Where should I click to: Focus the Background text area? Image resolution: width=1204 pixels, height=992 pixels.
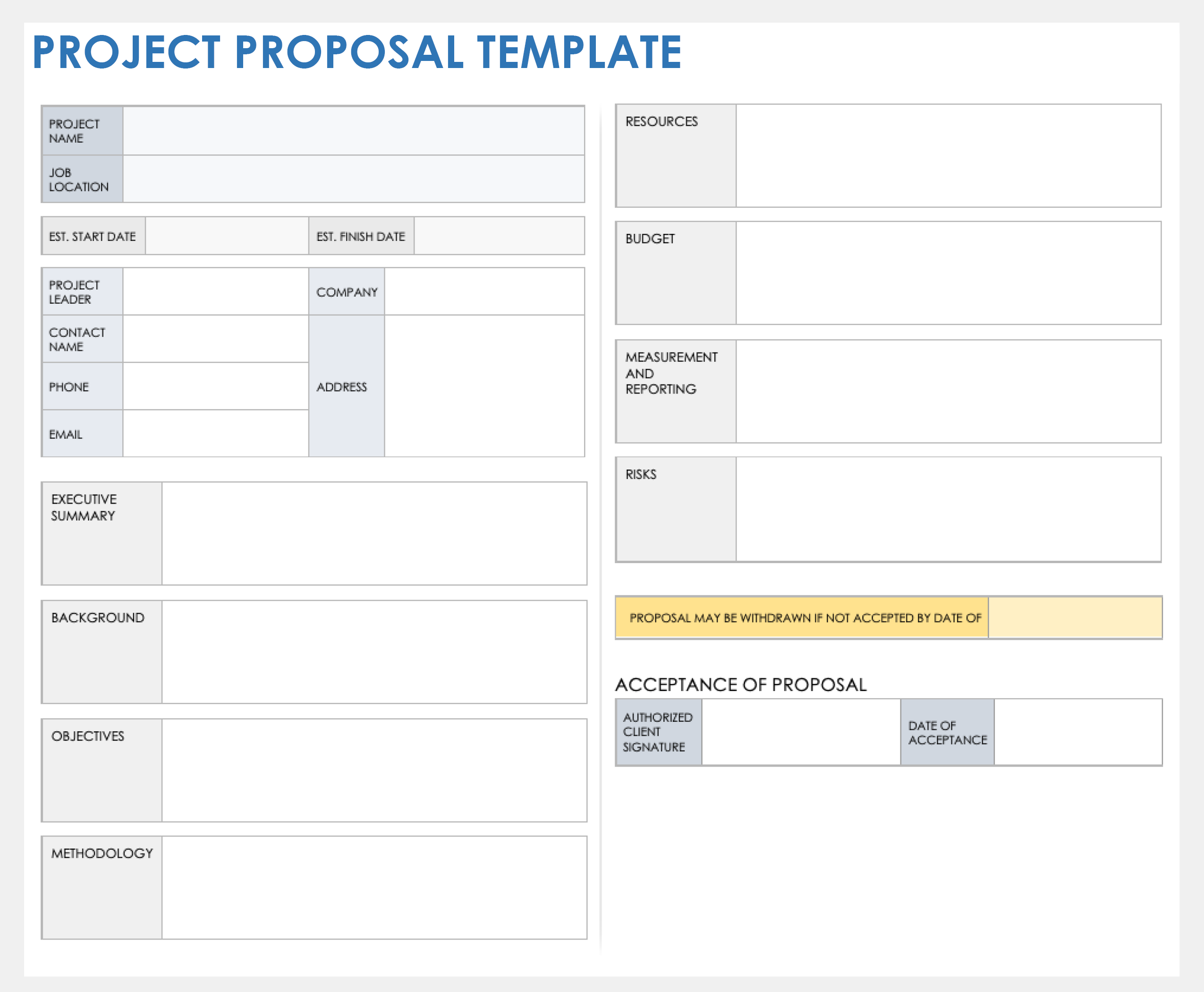(x=374, y=652)
